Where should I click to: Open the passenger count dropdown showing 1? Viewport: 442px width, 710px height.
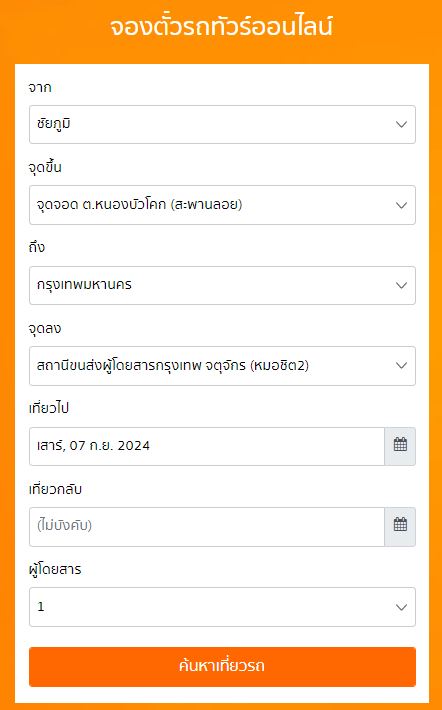pyautogui.click(x=222, y=607)
